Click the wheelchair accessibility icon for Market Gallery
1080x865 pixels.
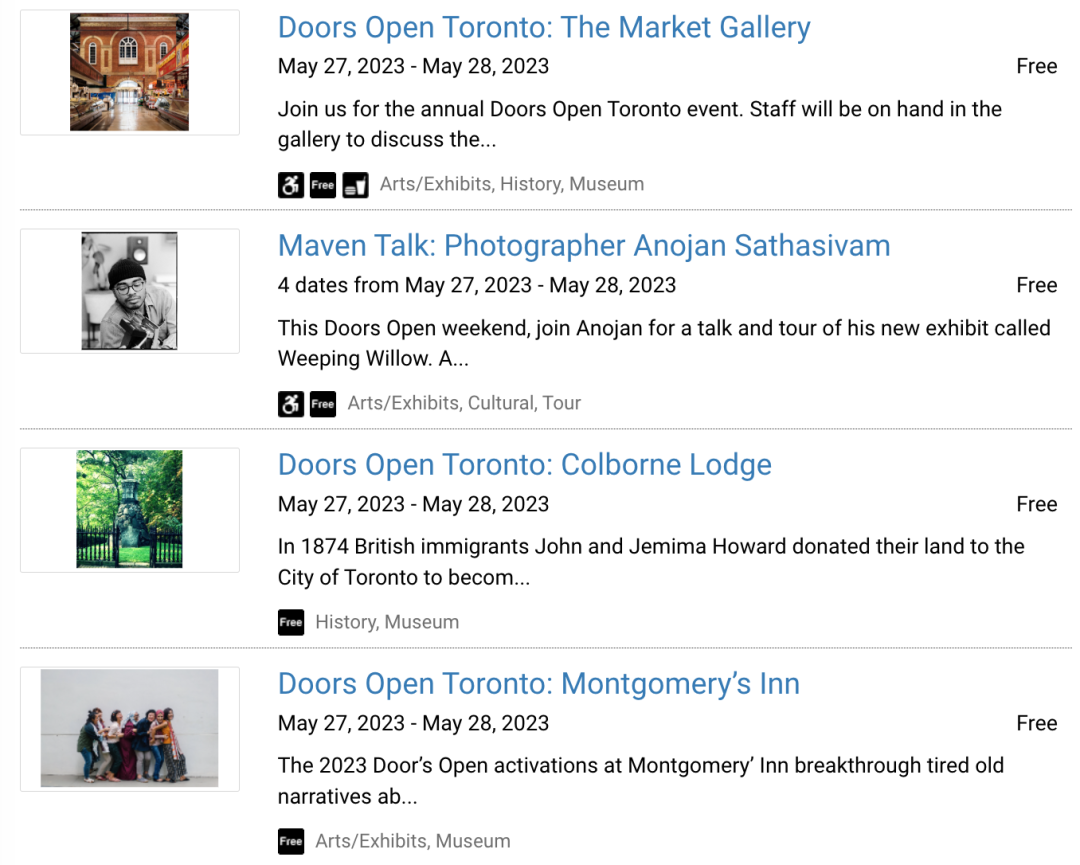coord(291,185)
